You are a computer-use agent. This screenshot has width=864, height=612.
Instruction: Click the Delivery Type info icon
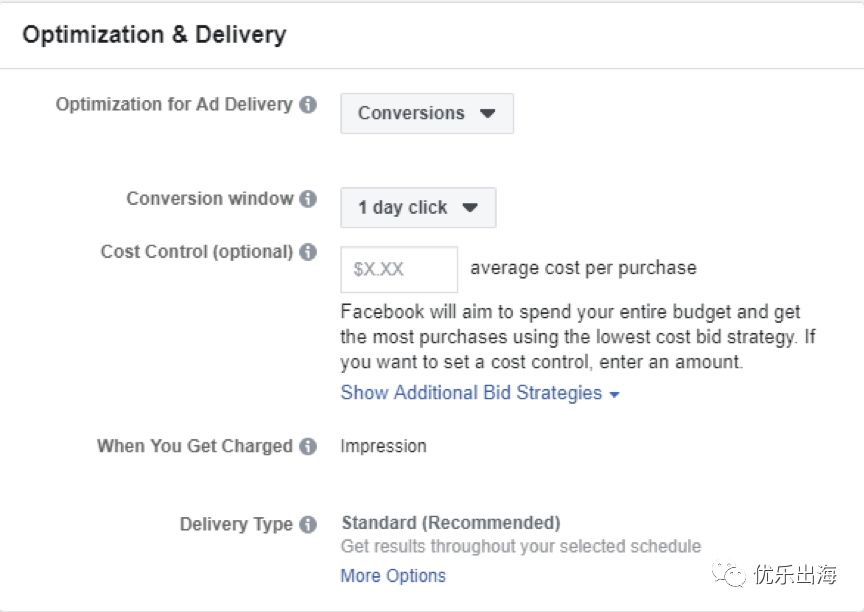coord(308,525)
